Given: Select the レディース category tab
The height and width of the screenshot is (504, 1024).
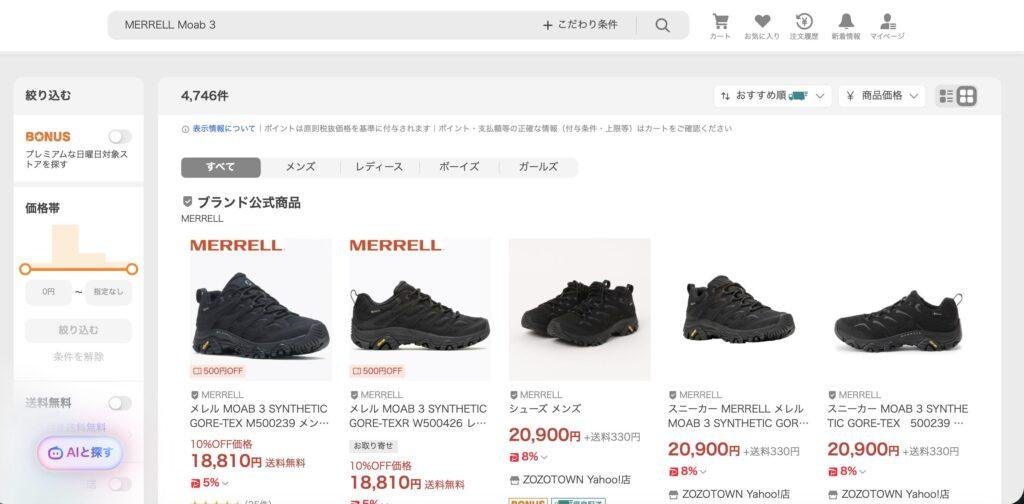Looking at the screenshot, I should (x=379, y=167).
